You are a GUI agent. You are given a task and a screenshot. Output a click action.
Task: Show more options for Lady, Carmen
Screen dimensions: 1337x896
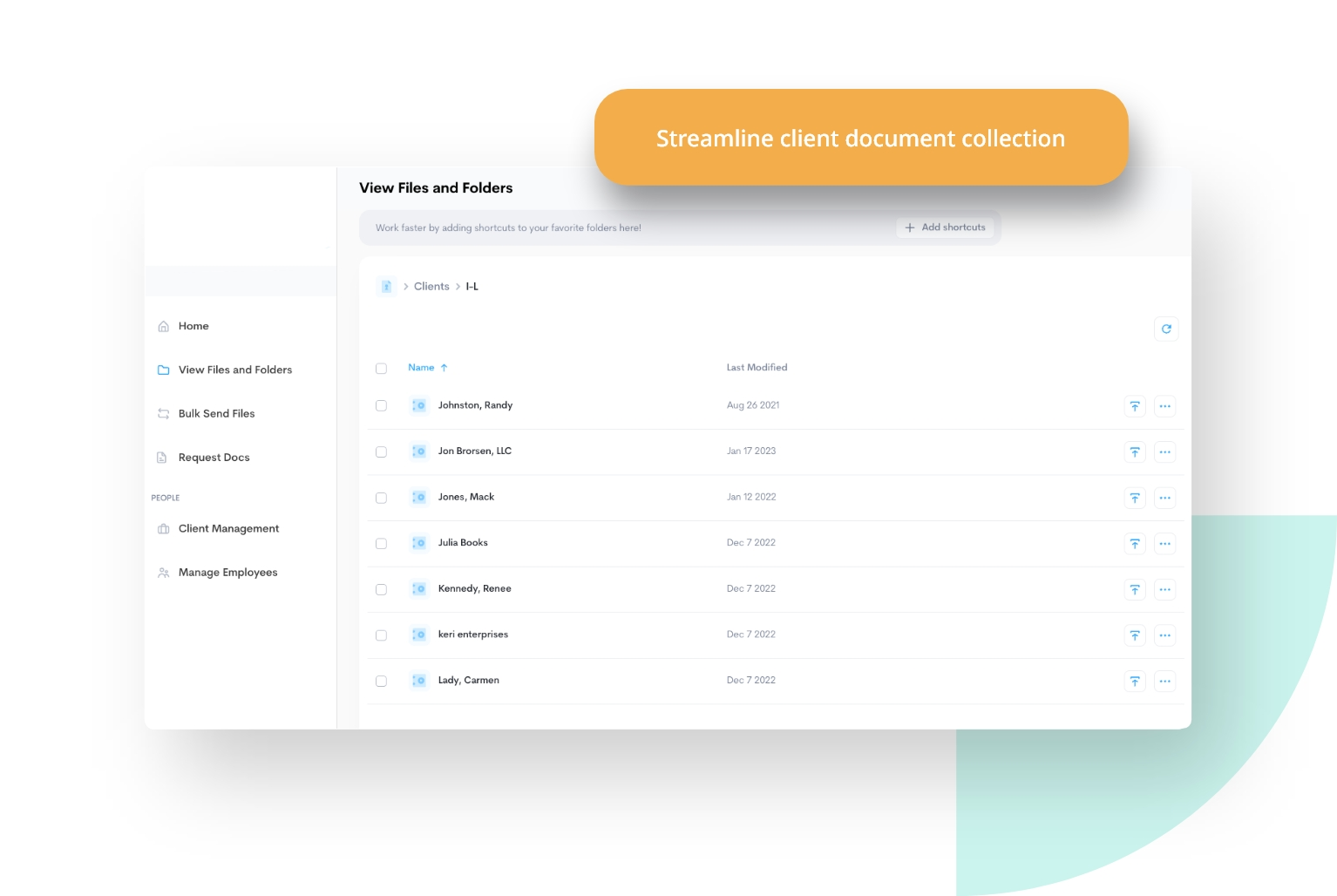tap(1164, 681)
